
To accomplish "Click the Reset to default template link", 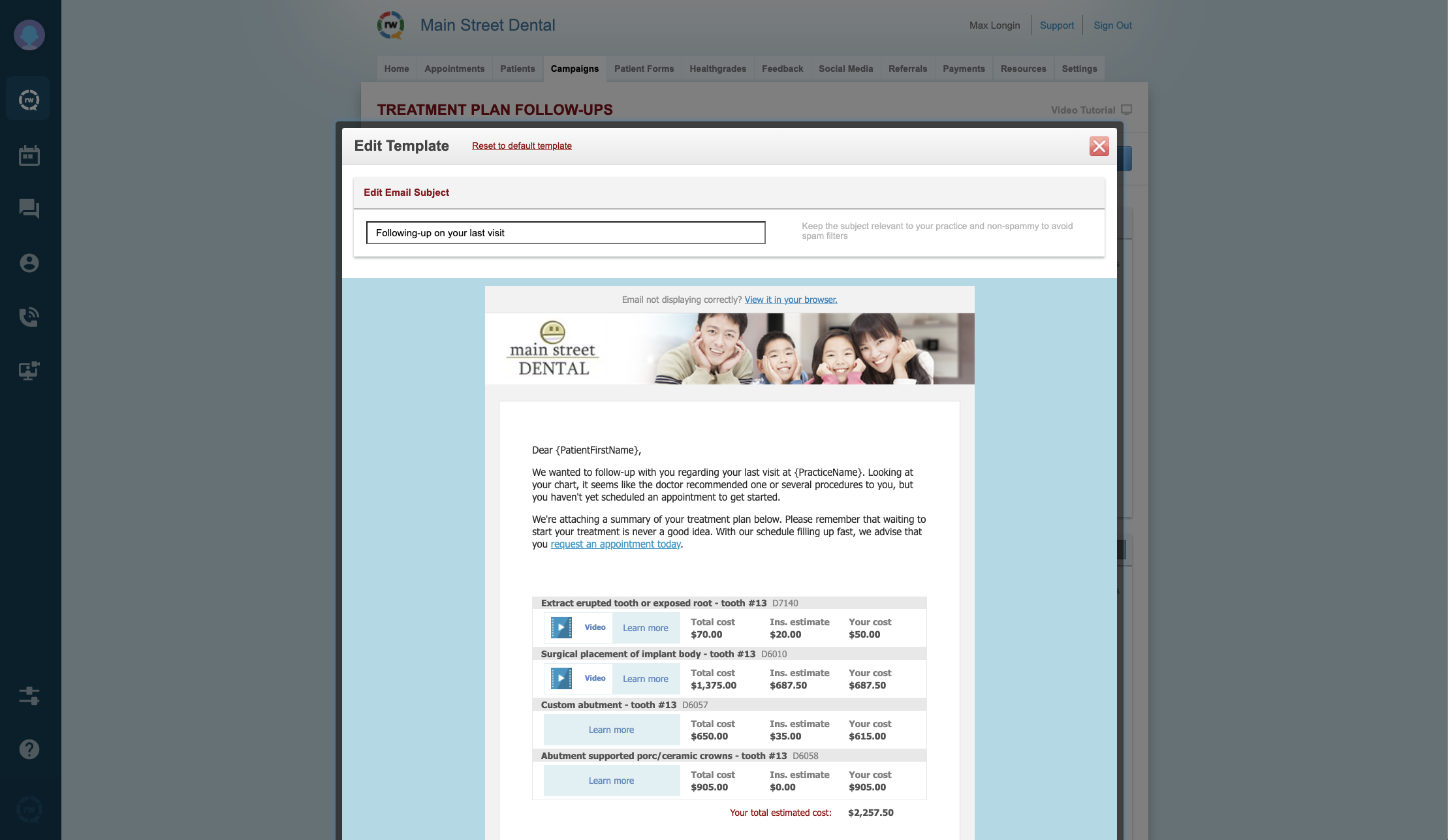I will coord(522,146).
